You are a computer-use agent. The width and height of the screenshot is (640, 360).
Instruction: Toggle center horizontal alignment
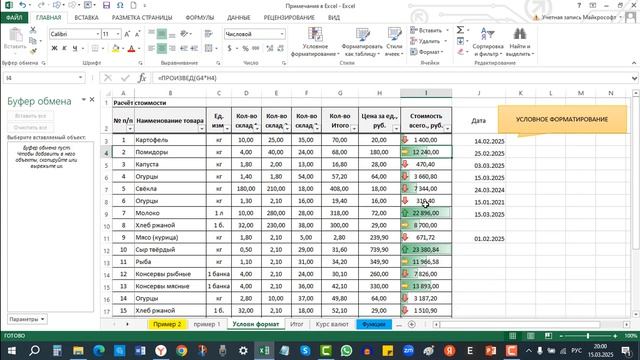162,49
